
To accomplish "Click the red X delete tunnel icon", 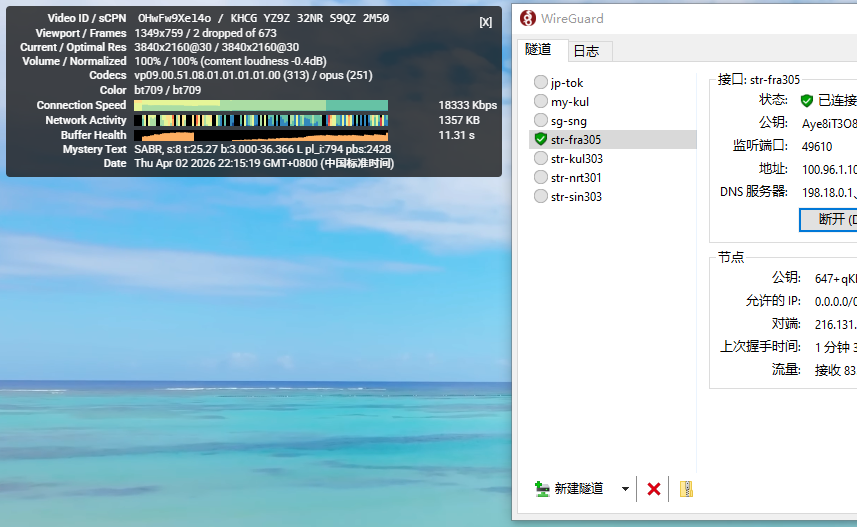I will 653,489.
